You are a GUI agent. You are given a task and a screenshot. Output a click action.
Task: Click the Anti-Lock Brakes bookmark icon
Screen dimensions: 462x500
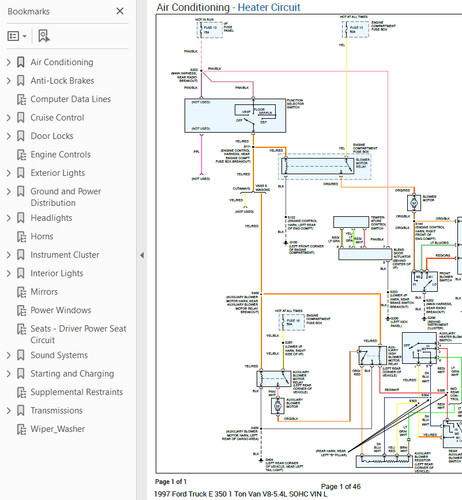21,81
